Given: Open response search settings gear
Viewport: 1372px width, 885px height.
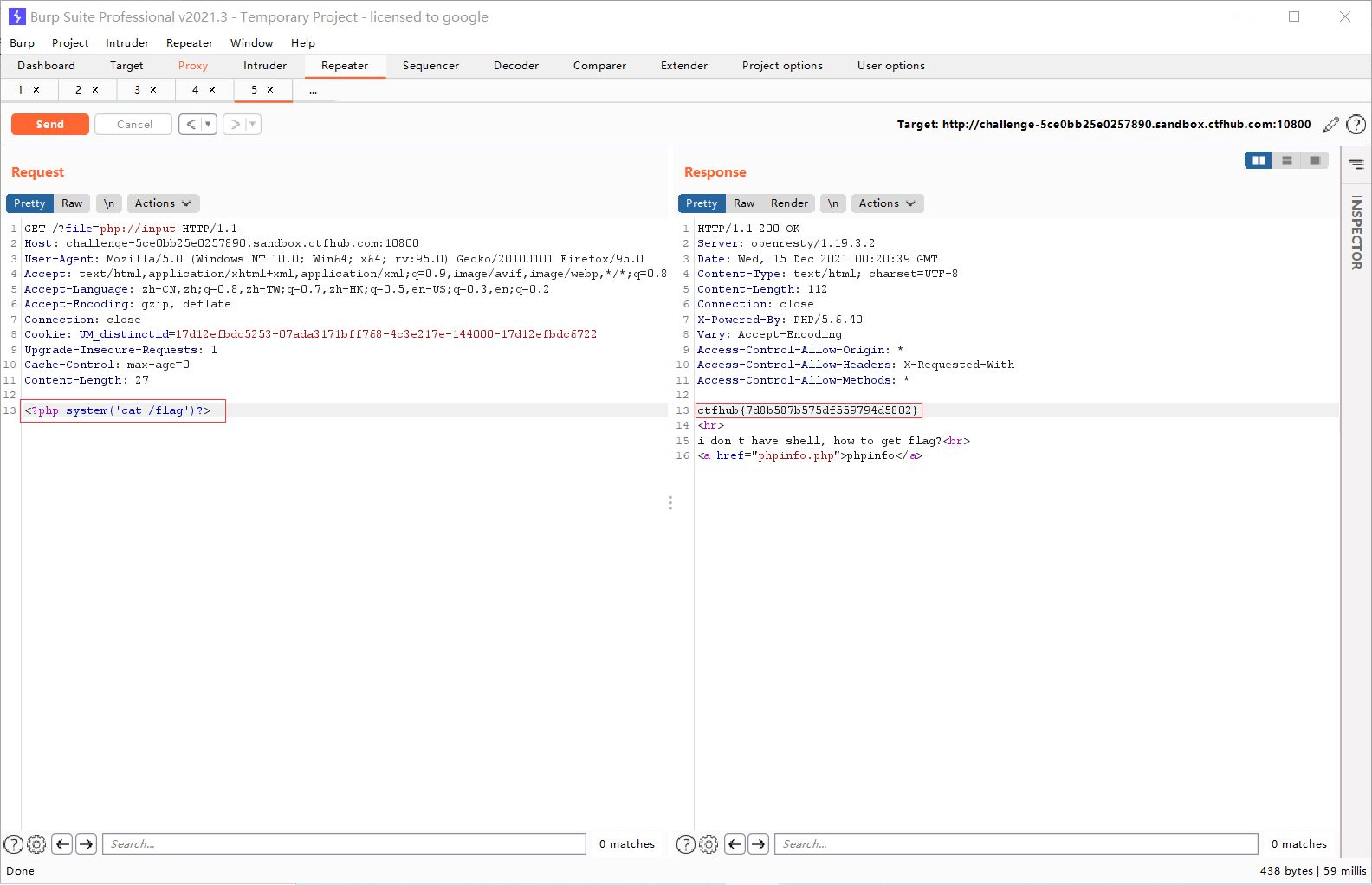Looking at the screenshot, I should (709, 844).
